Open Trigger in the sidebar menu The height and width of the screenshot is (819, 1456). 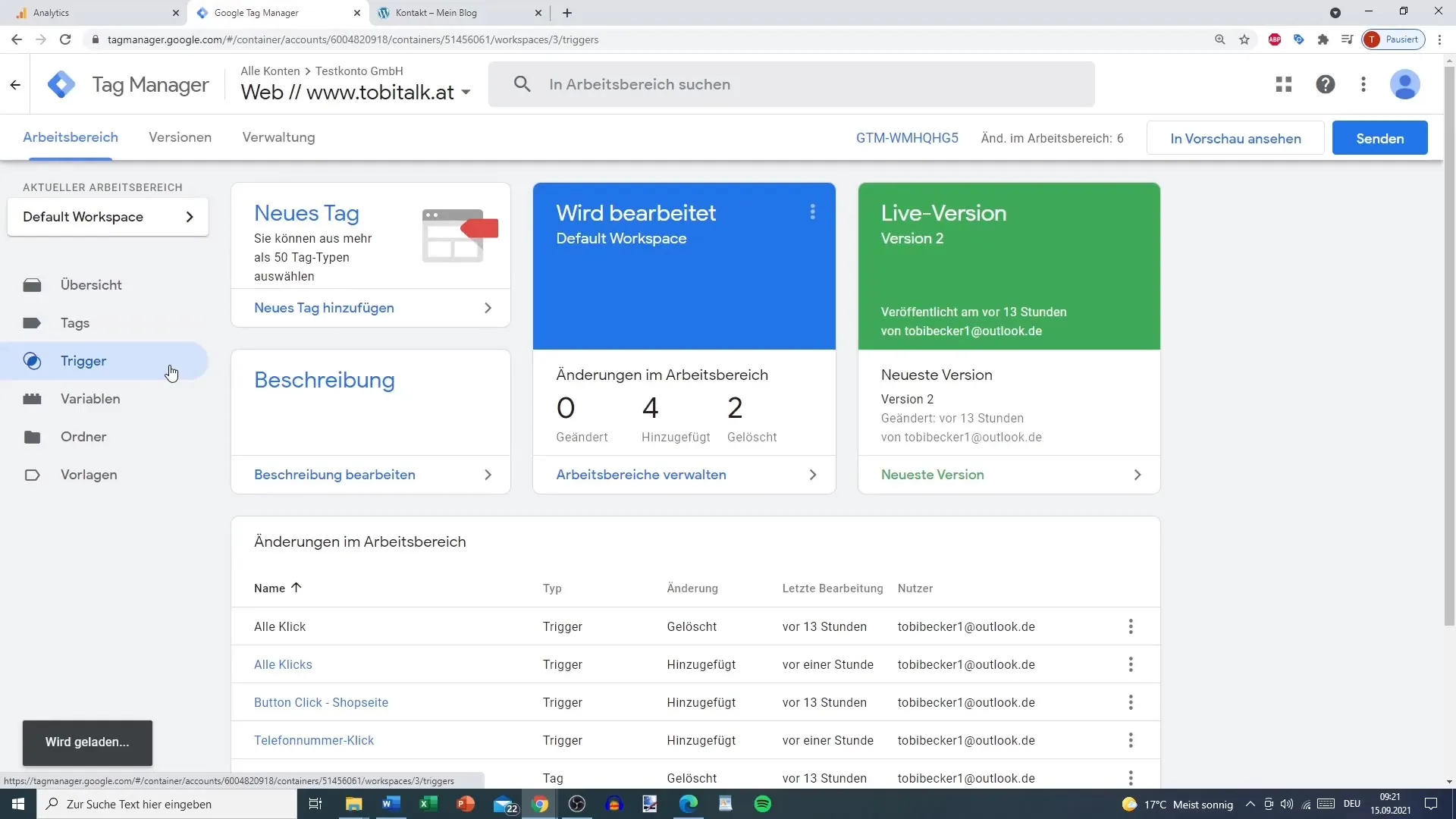coord(104,361)
